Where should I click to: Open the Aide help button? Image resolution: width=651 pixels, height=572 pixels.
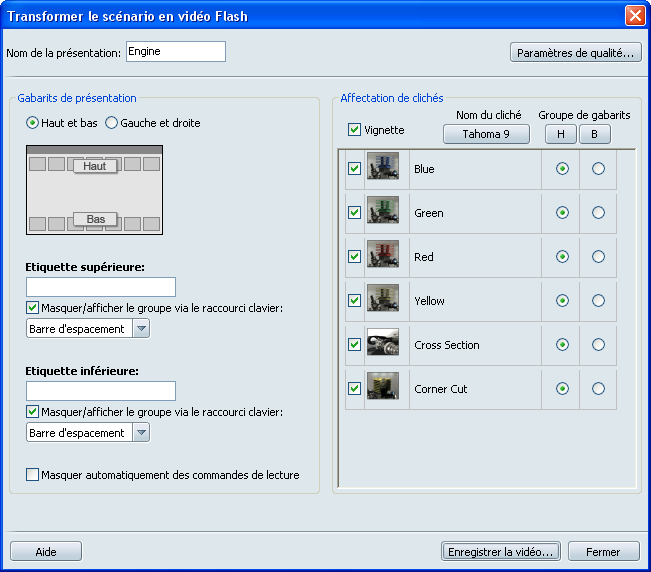point(46,552)
